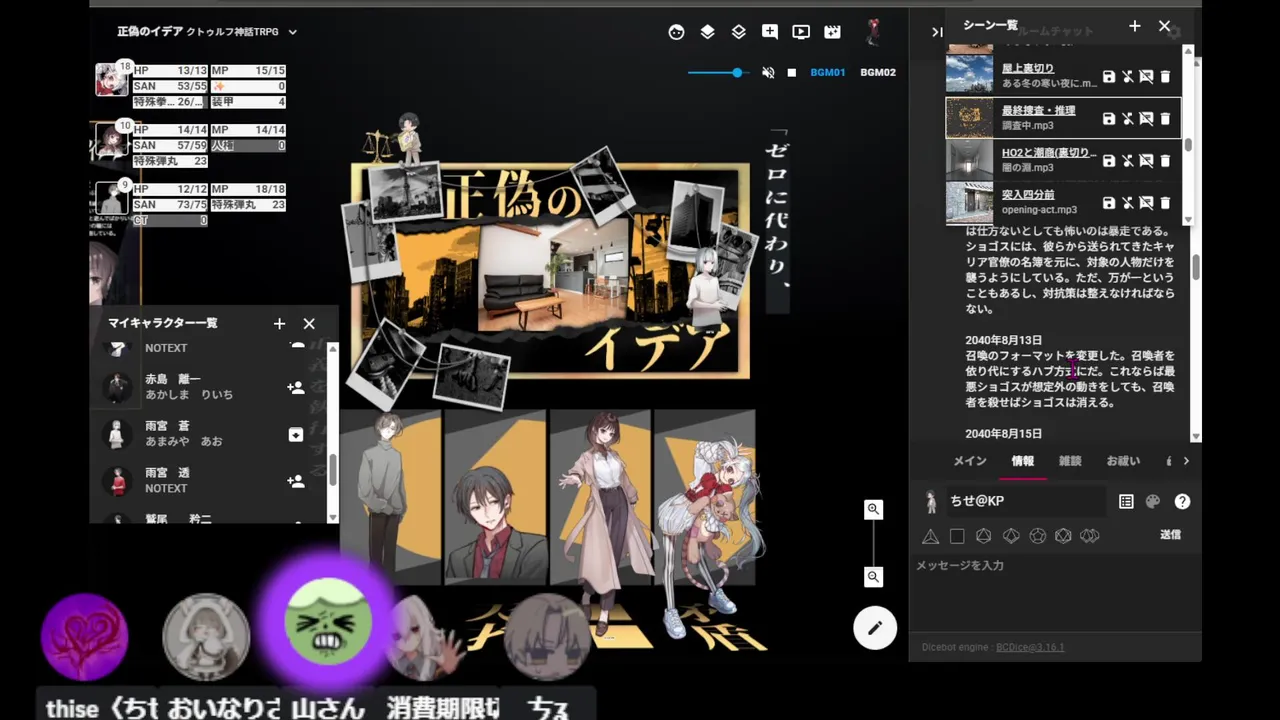Open the name color palette icon

[1153, 502]
